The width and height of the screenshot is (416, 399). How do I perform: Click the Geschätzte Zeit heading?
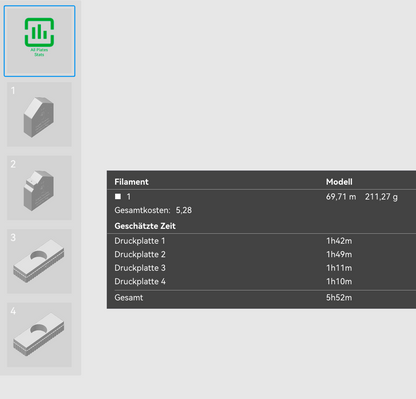(145, 226)
